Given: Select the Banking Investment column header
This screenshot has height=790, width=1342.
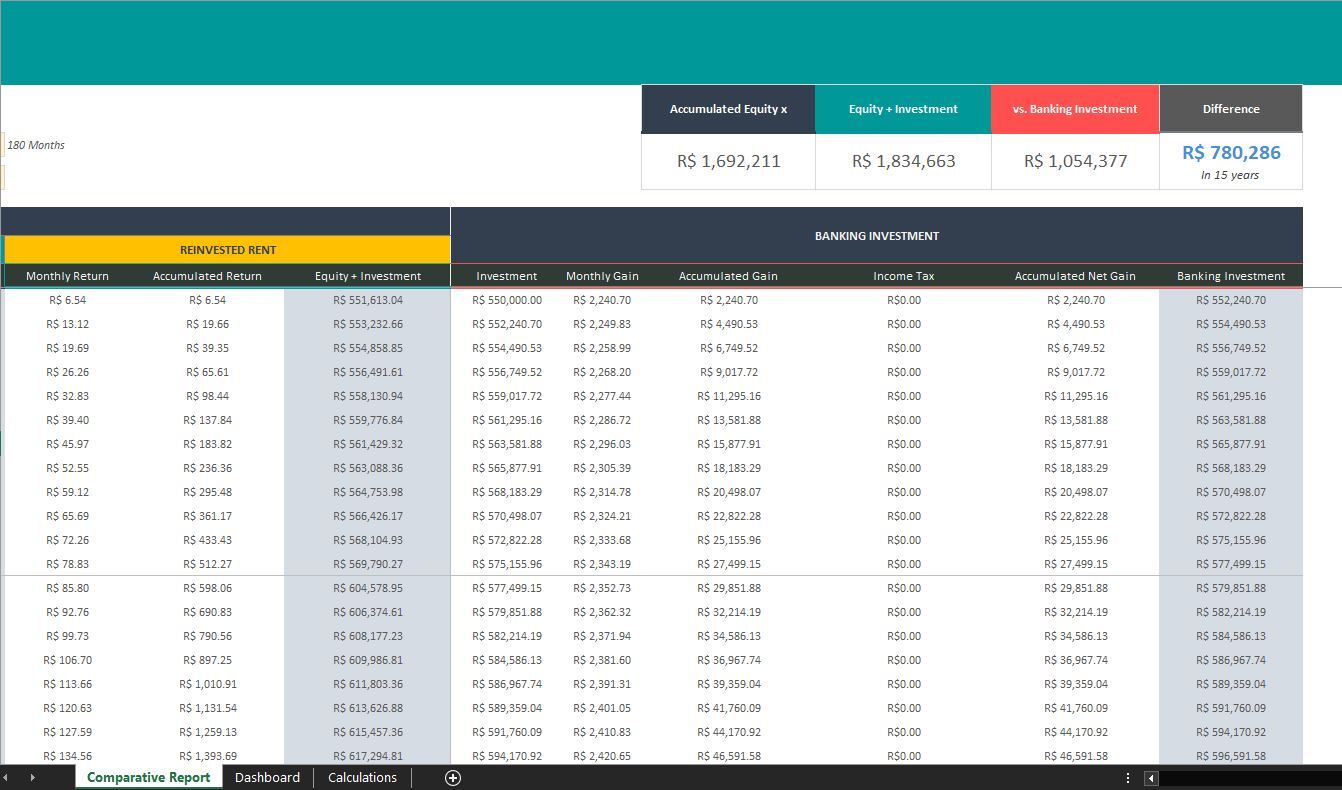Looking at the screenshot, I should [1231, 276].
